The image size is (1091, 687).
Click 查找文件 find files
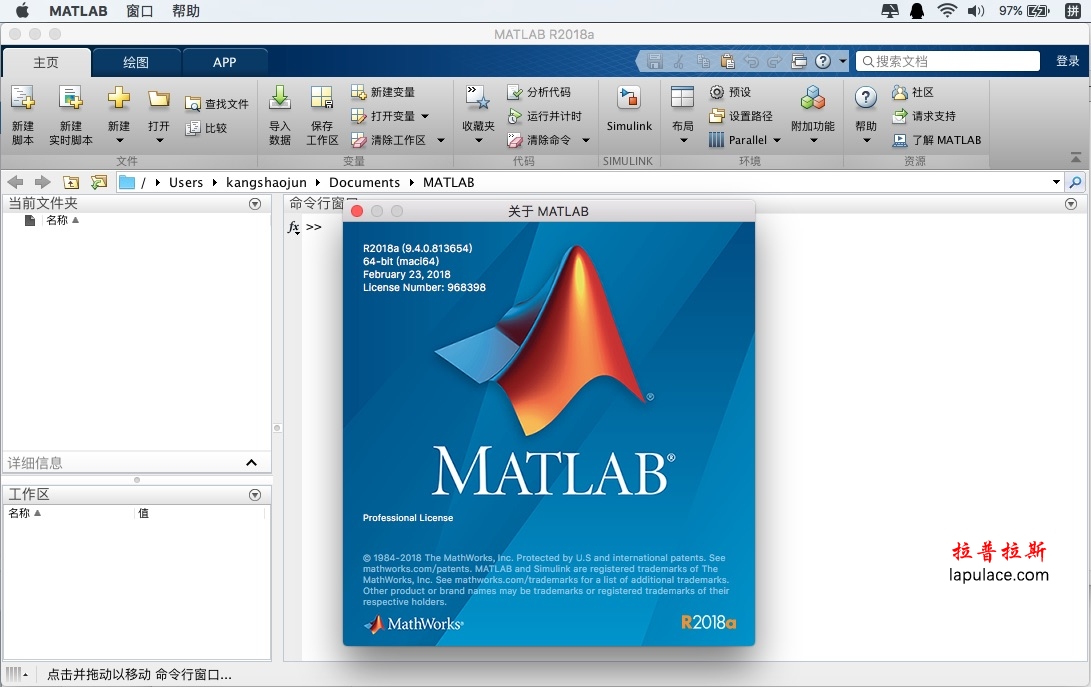pos(217,104)
